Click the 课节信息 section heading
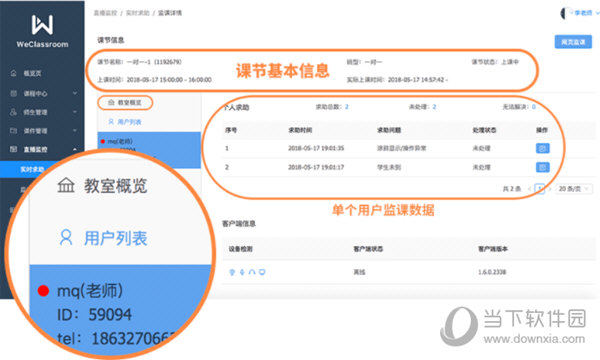Image resolution: width=600 pixels, height=360 pixels. pyautogui.click(x=111, y=40)
